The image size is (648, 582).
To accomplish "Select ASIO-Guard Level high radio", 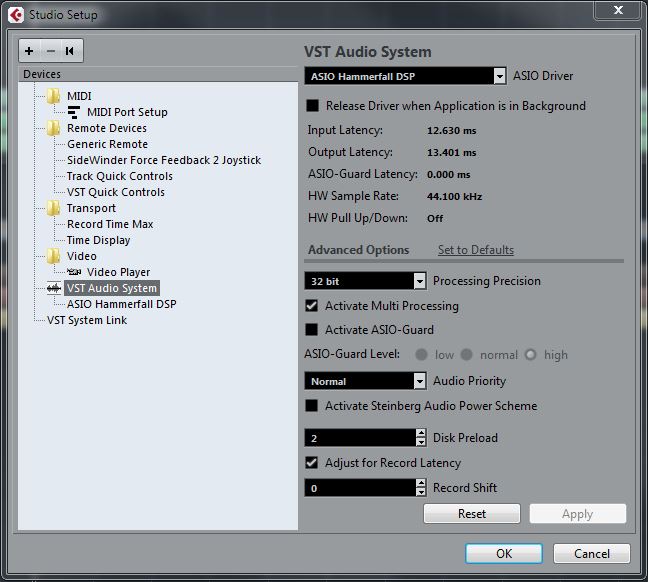I will (x=531, y=355).
